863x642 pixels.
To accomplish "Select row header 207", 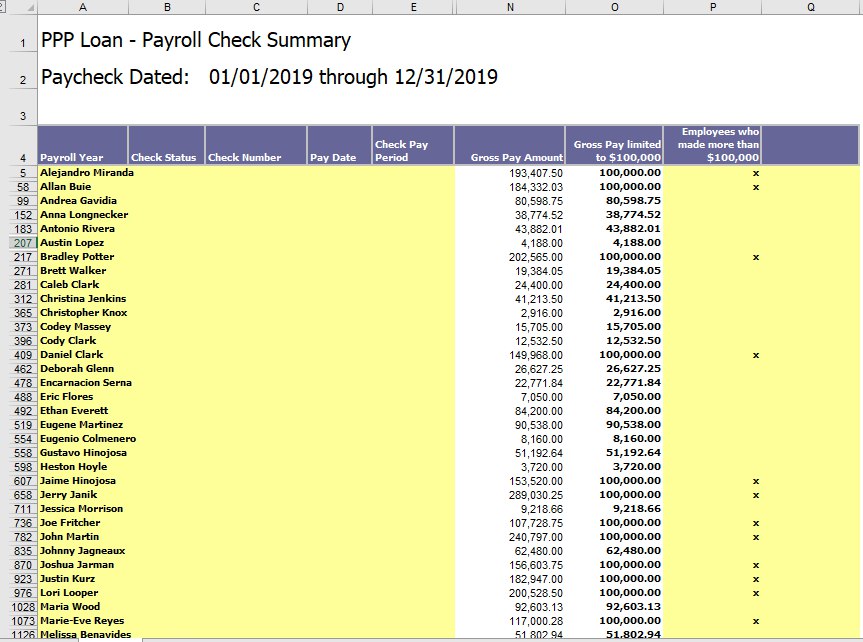I will [18, 243].
